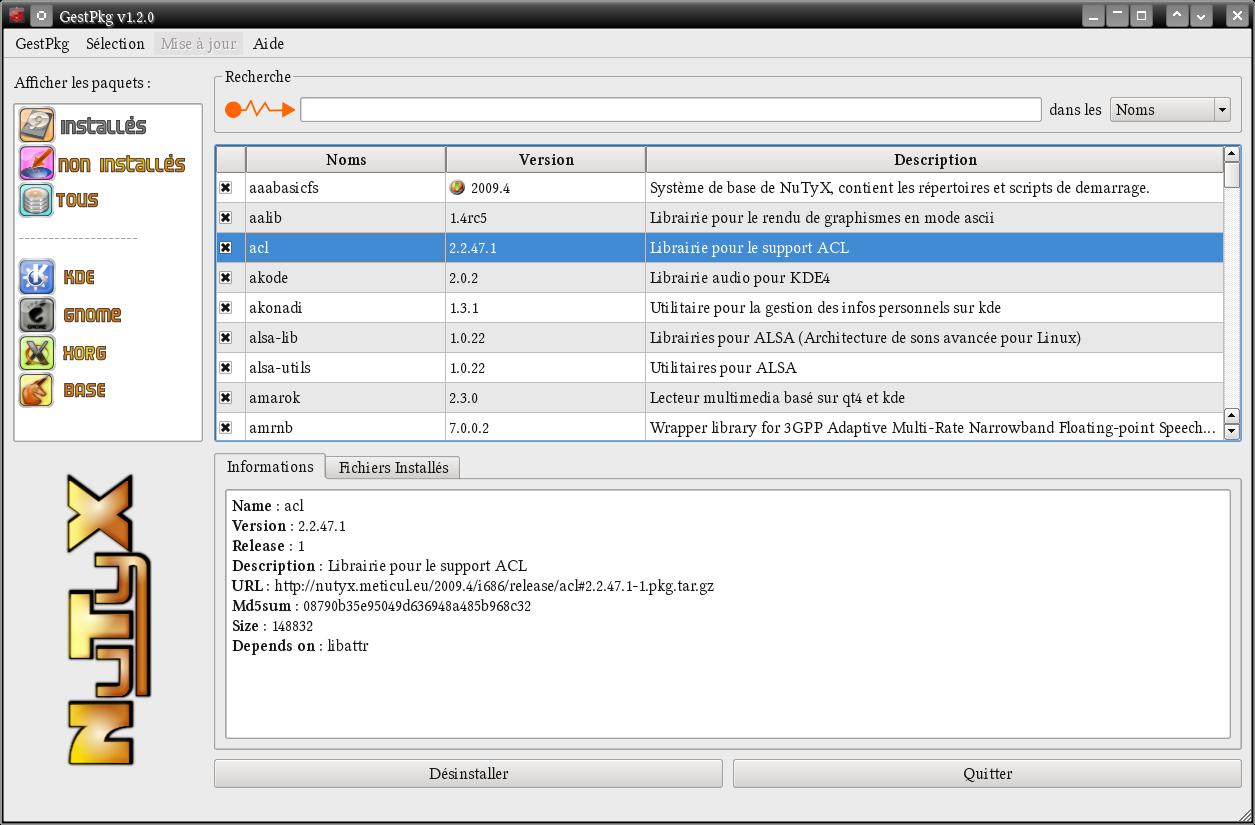Select the aalib package name
The height and width of the screenshot is (825, 1255).
pos(266,217)
